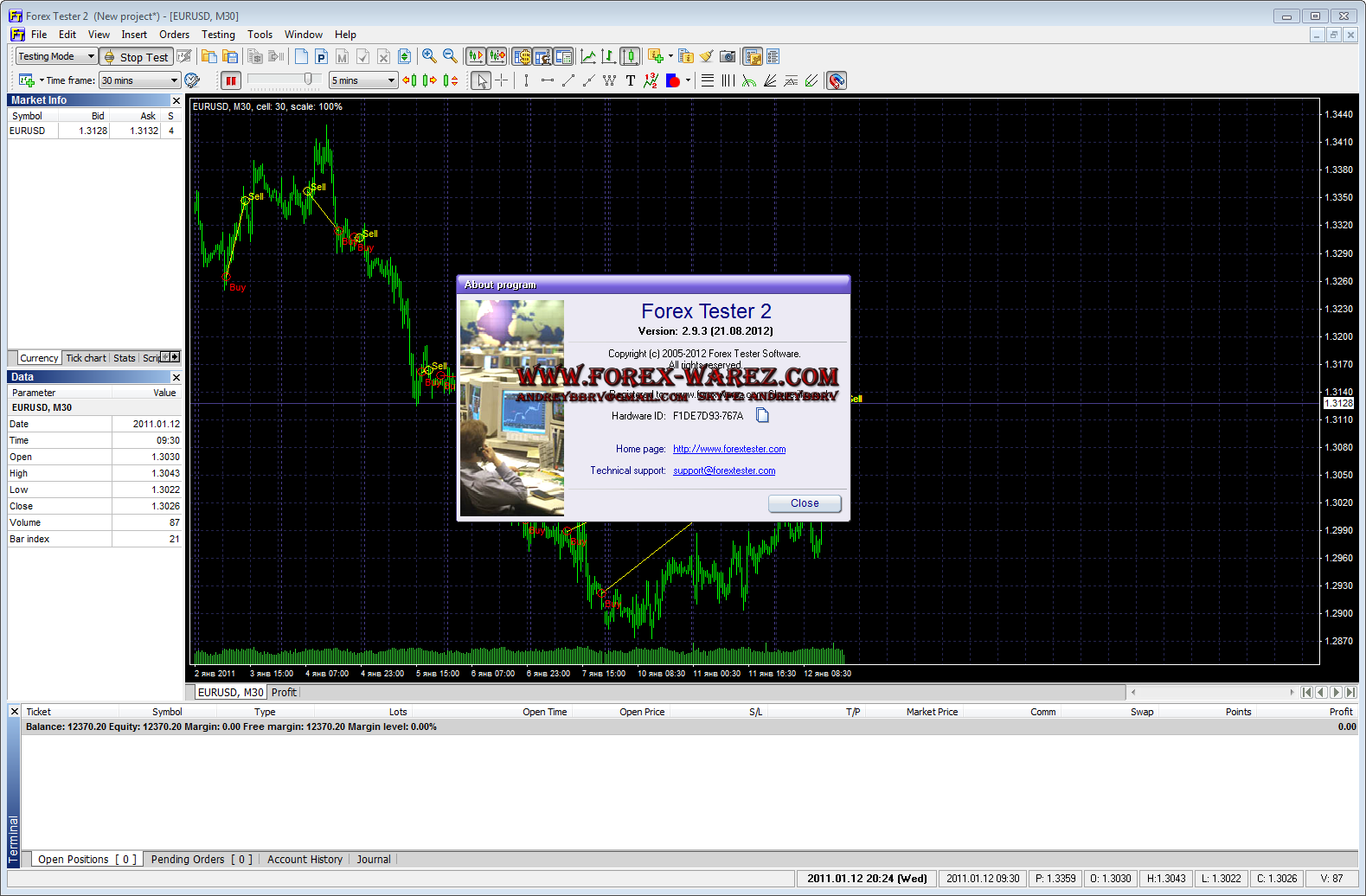Copy the Hardware ID to clipboard

762,416
